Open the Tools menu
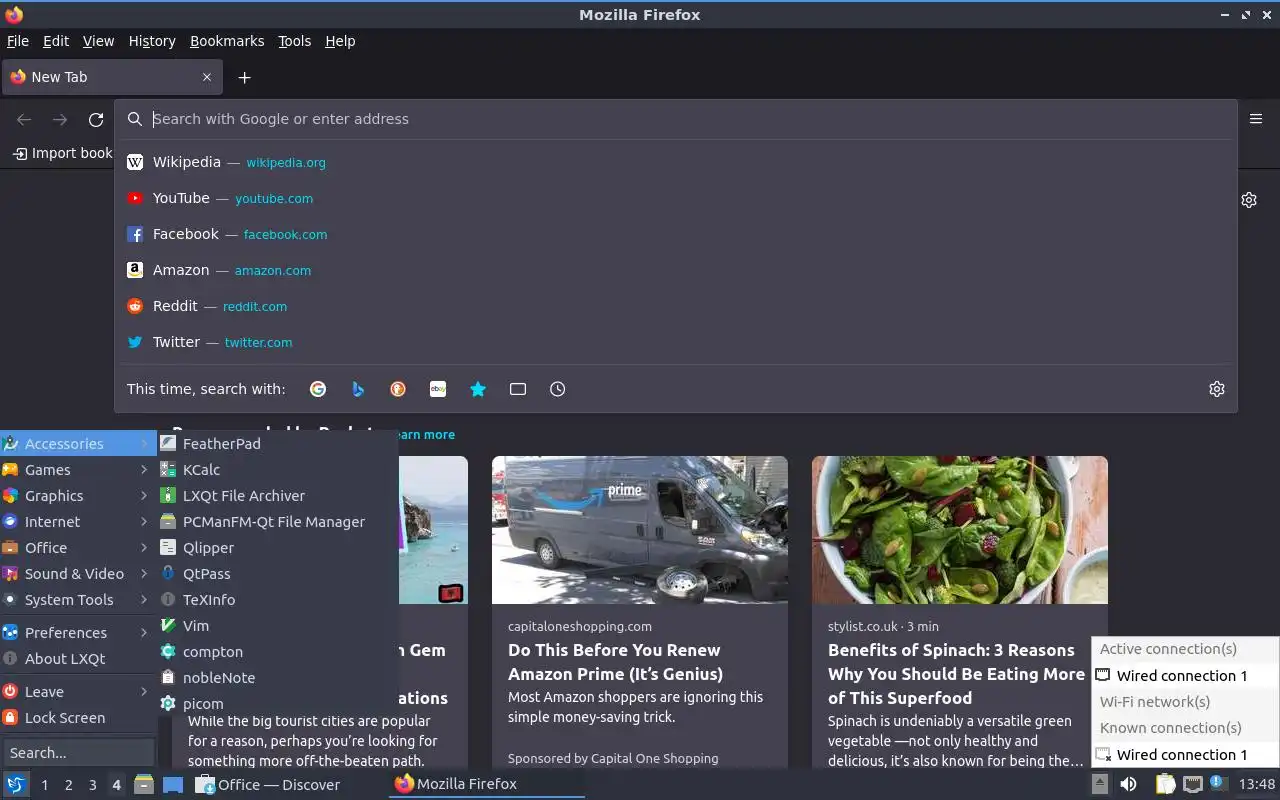 pos(294,41)
